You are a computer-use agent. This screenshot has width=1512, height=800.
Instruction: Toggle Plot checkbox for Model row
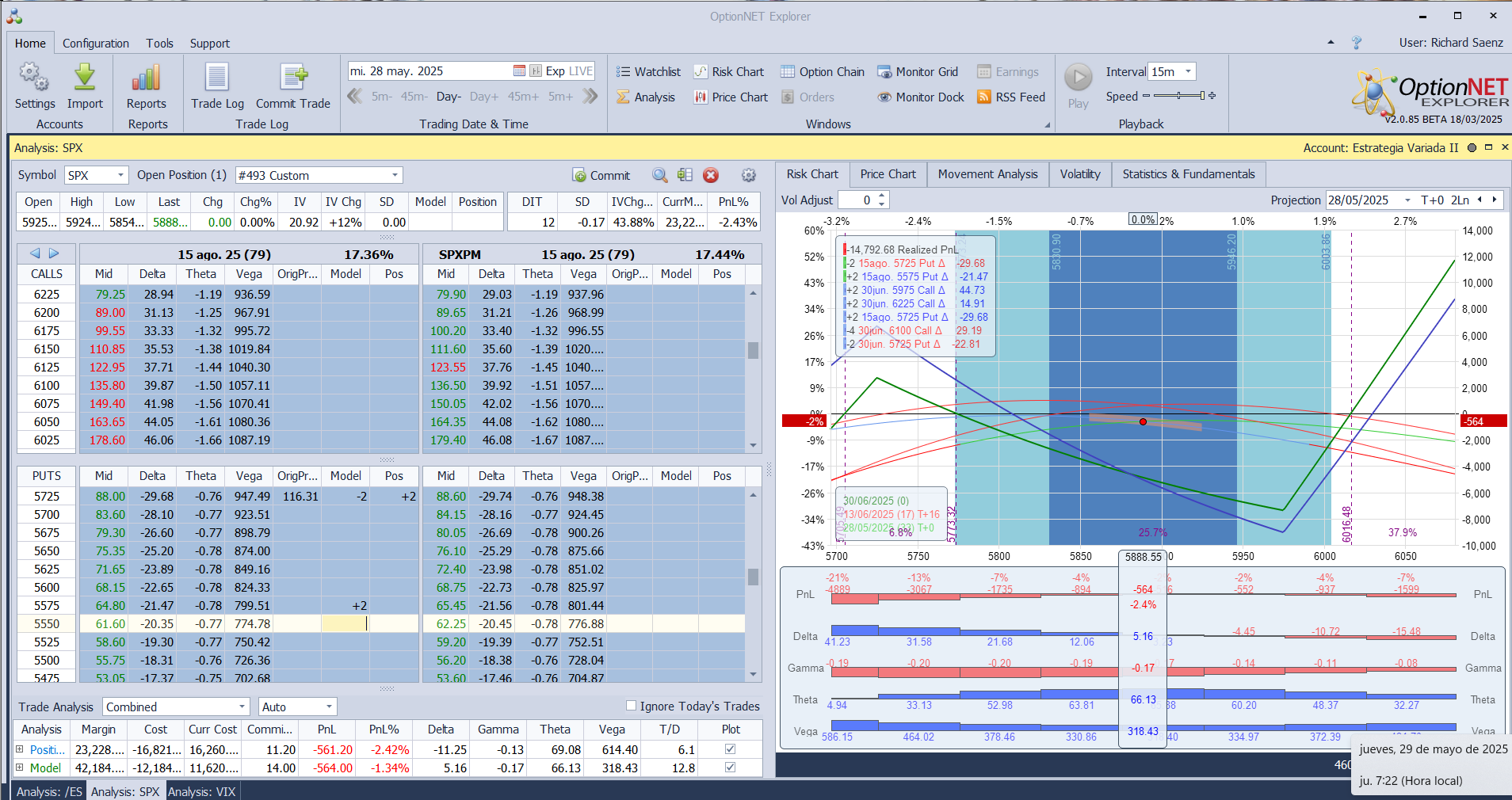click(x=730, y=768)
